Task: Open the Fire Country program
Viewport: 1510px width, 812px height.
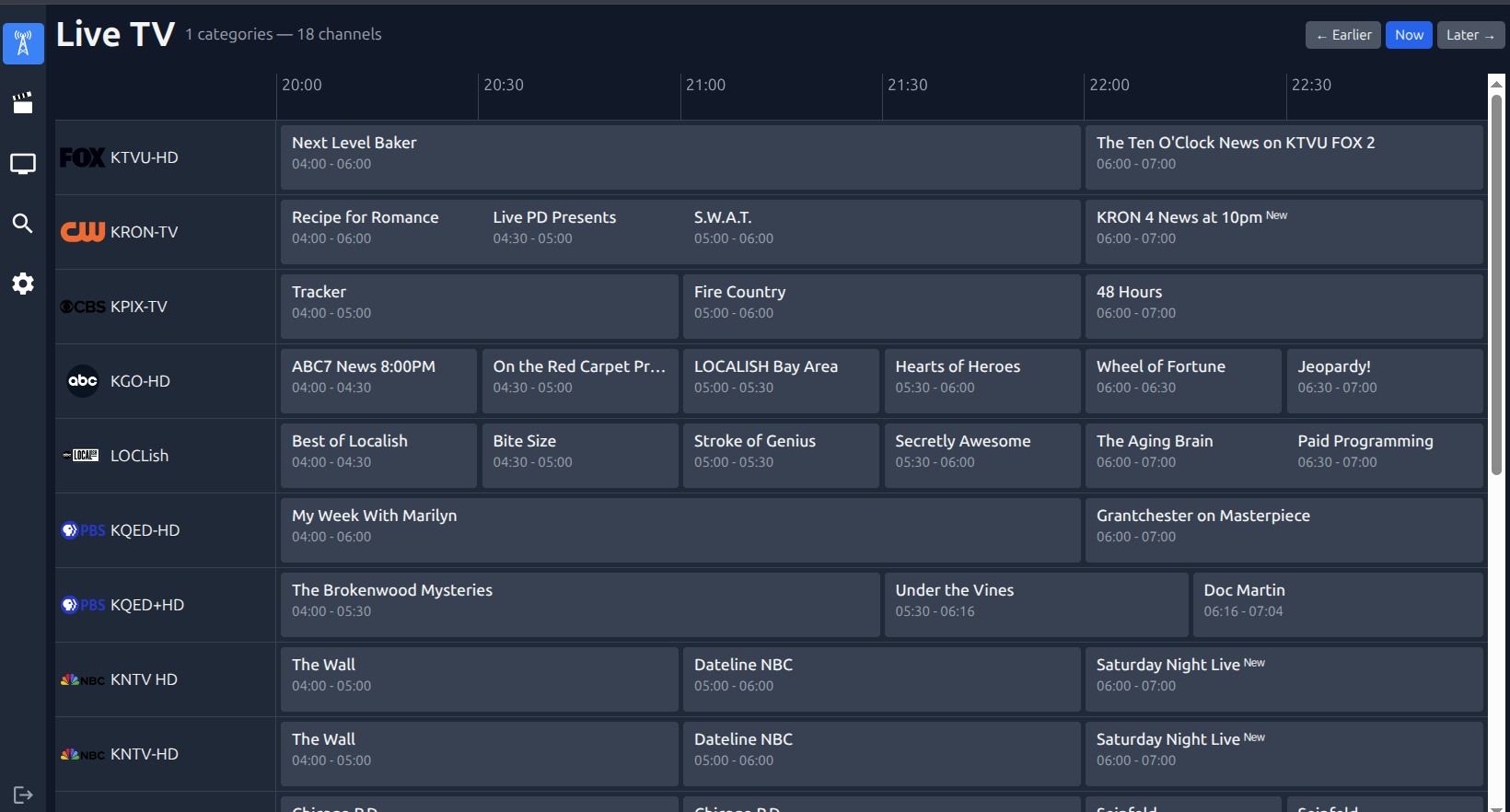Action: (x=882, y=307)
